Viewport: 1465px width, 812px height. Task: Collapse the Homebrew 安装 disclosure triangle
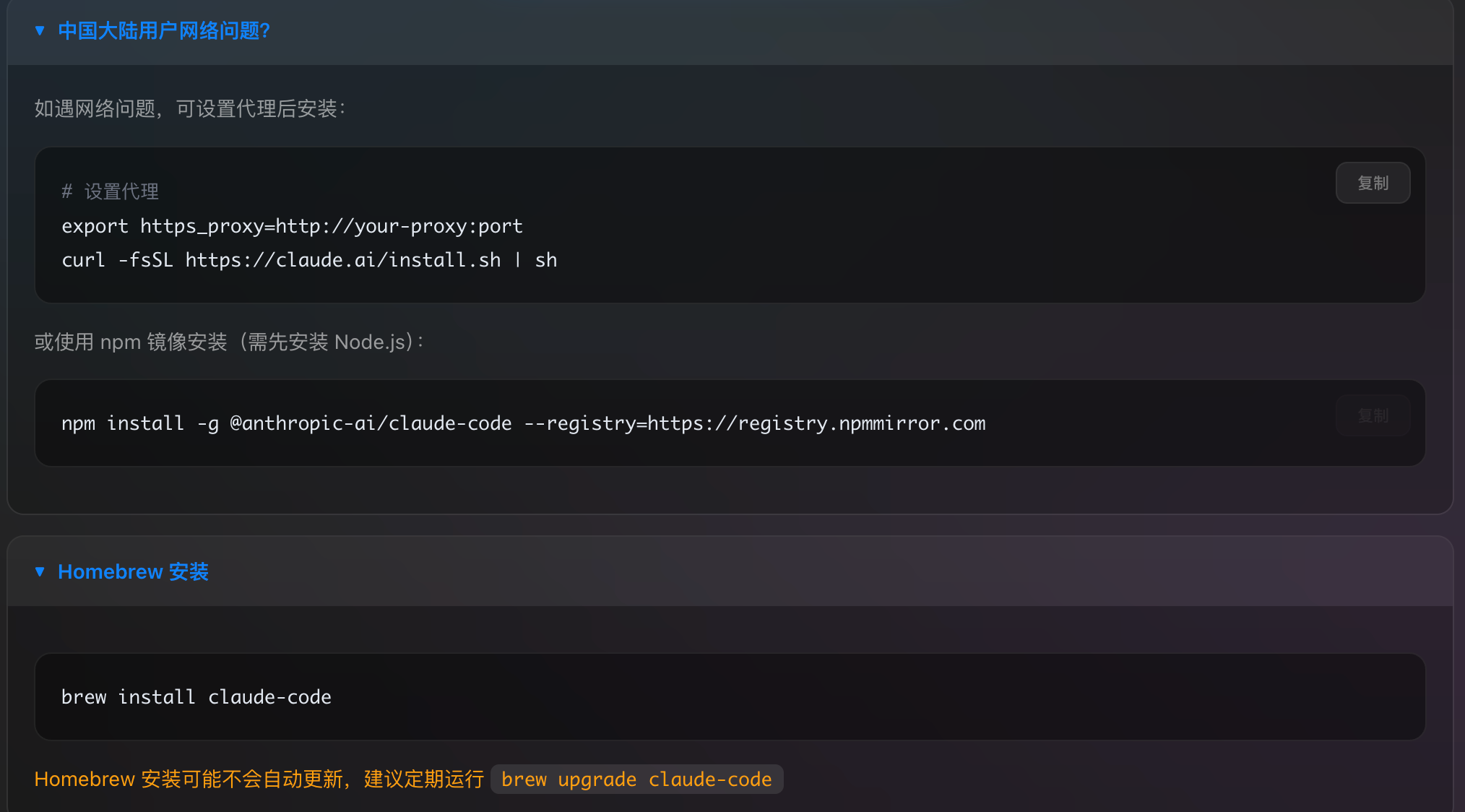tap(40, 571)
